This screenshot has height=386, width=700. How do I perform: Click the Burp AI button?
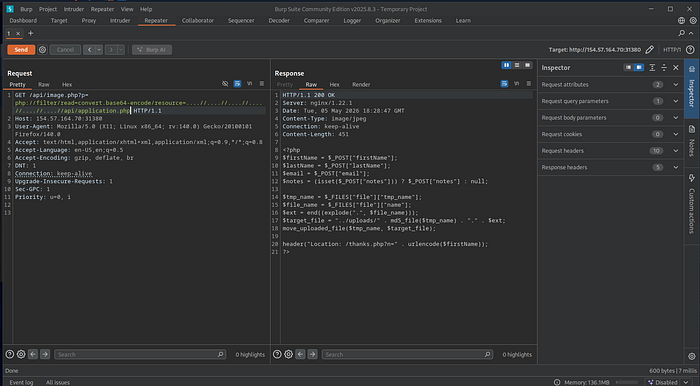152,50
